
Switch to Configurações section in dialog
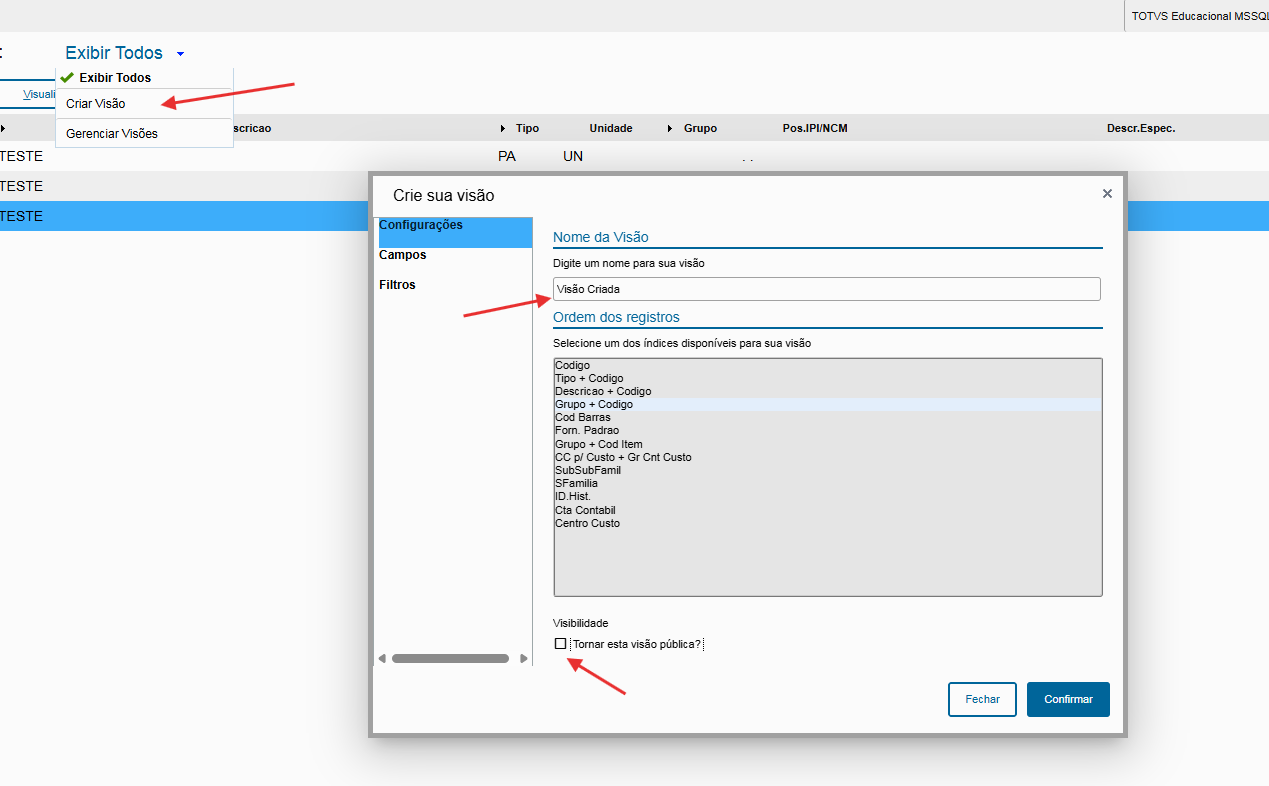(x=454, y=232)
